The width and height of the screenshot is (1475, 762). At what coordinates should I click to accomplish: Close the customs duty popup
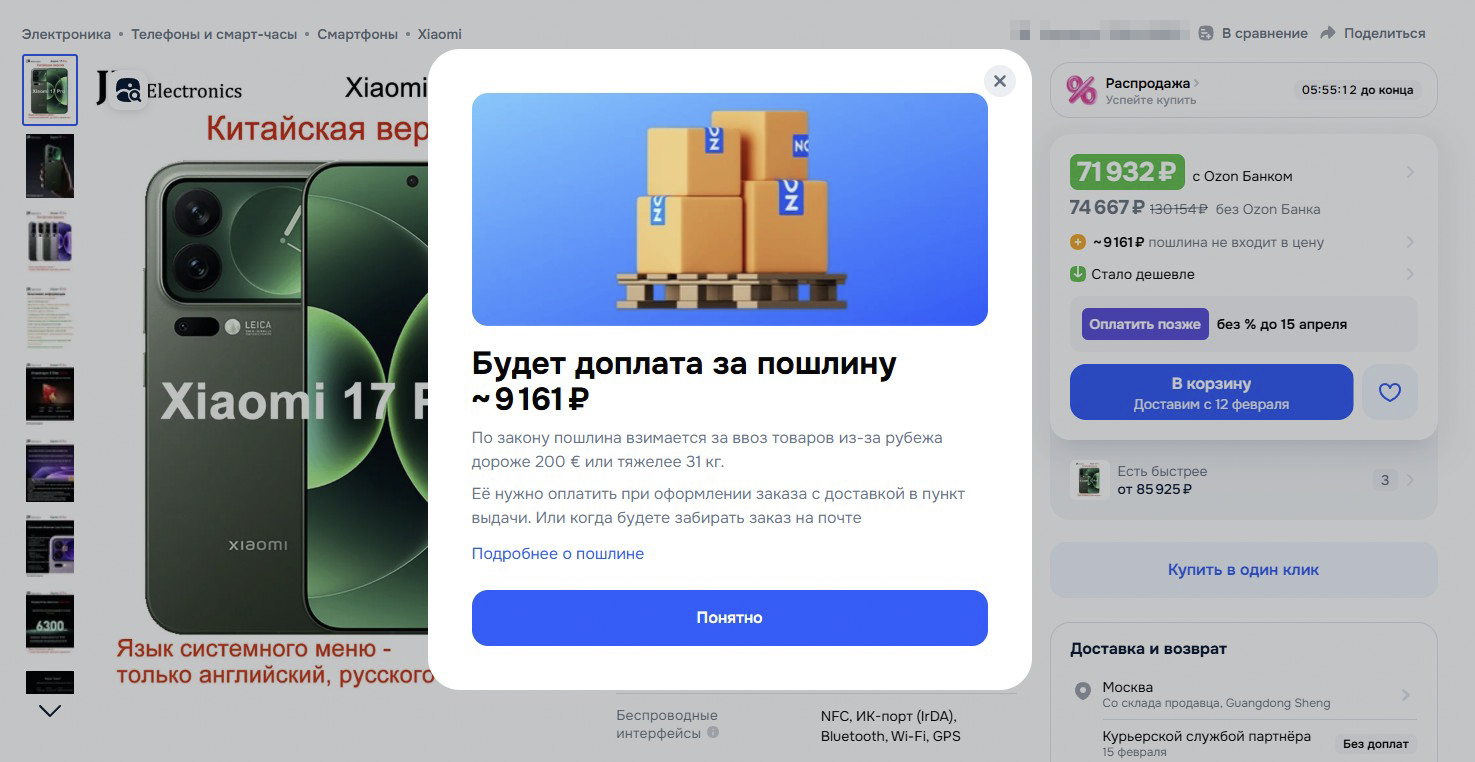tap(999, 81)
